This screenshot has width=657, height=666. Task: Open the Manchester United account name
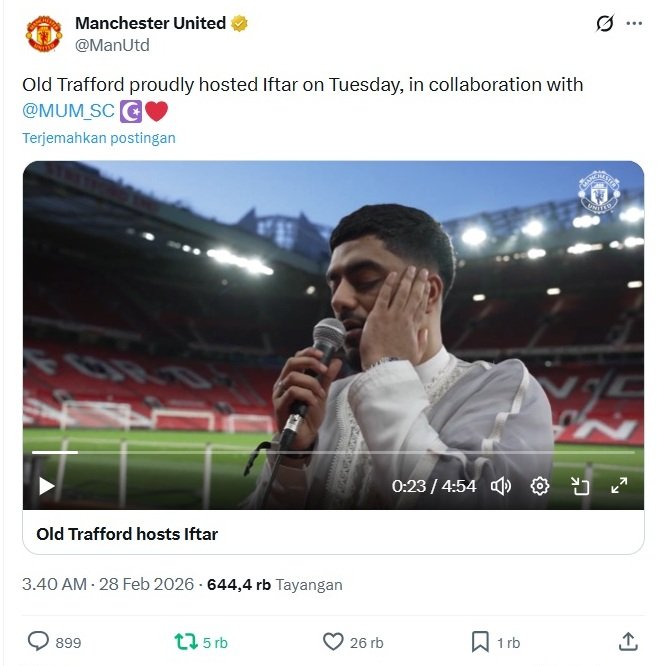tap(150, 23)
